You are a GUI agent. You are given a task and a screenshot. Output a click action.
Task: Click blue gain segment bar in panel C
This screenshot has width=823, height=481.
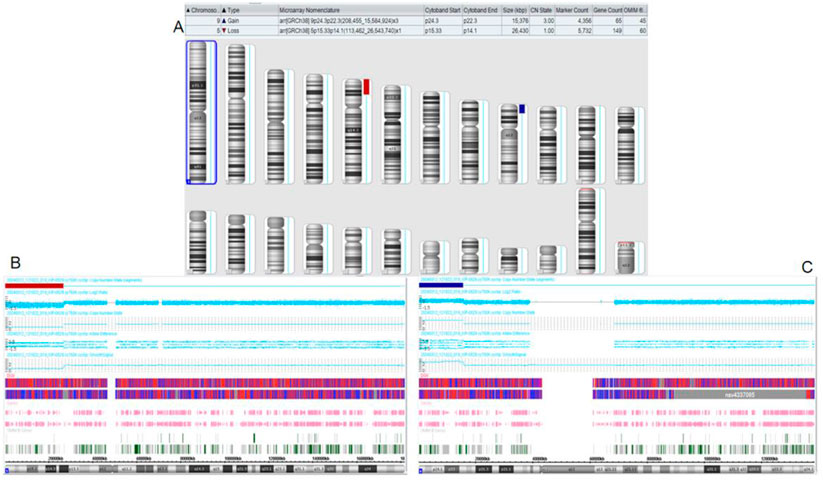tap(441, 285)
